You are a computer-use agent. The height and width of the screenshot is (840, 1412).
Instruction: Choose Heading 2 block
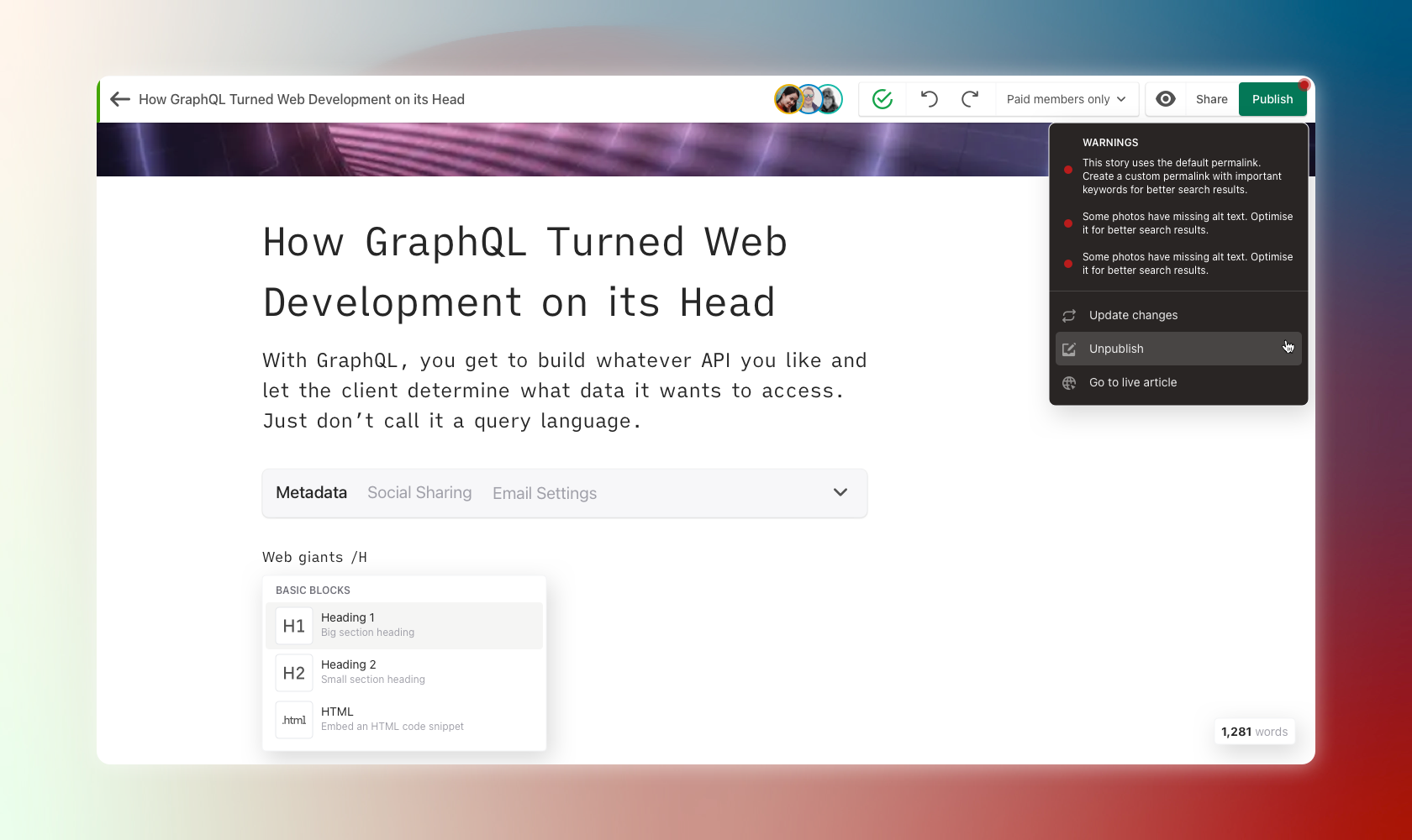point(404,672)
